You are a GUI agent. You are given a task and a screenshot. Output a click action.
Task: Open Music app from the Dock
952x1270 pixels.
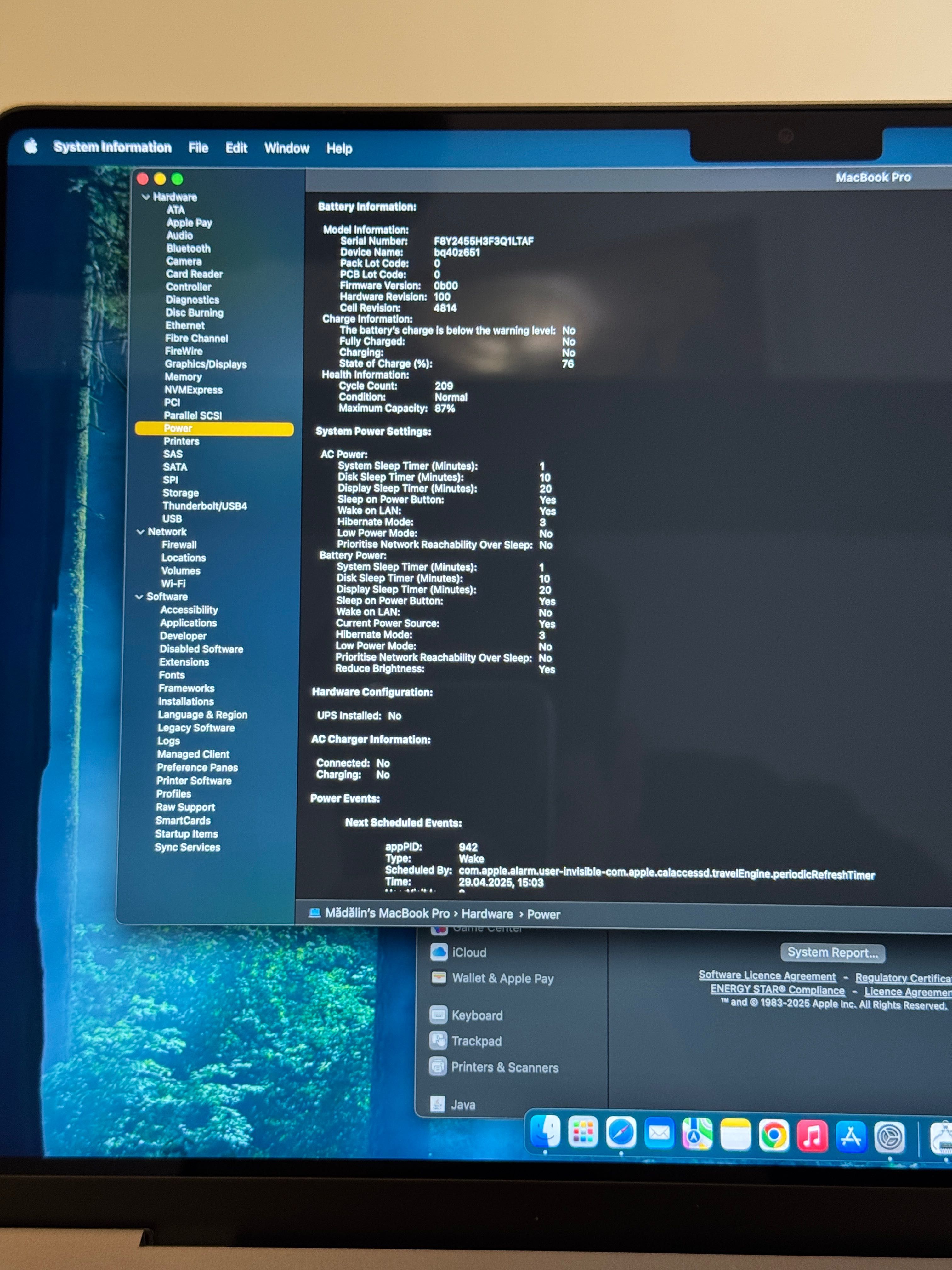coord(812,1136)
